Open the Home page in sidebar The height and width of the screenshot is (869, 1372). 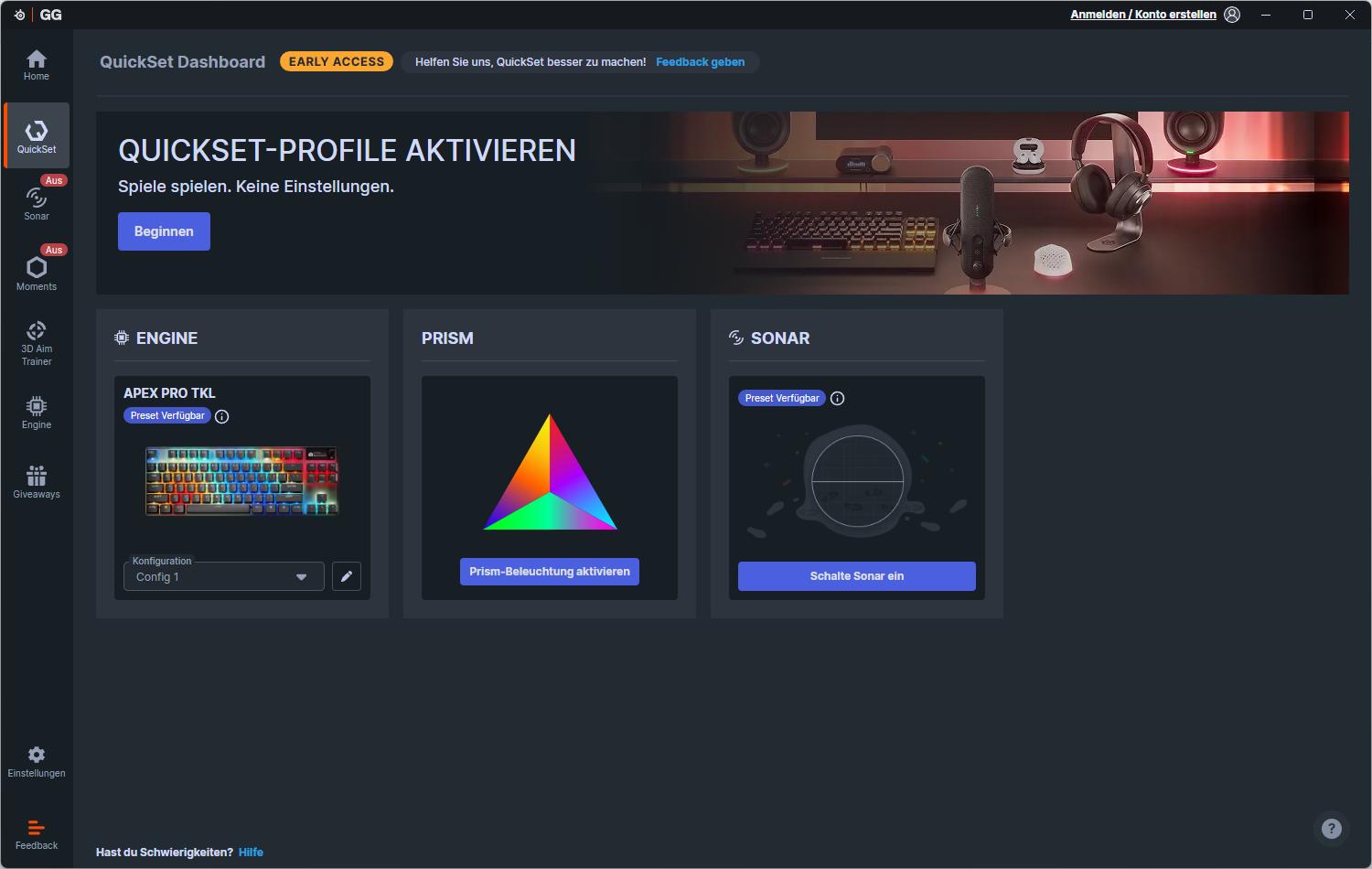[37, 65]
